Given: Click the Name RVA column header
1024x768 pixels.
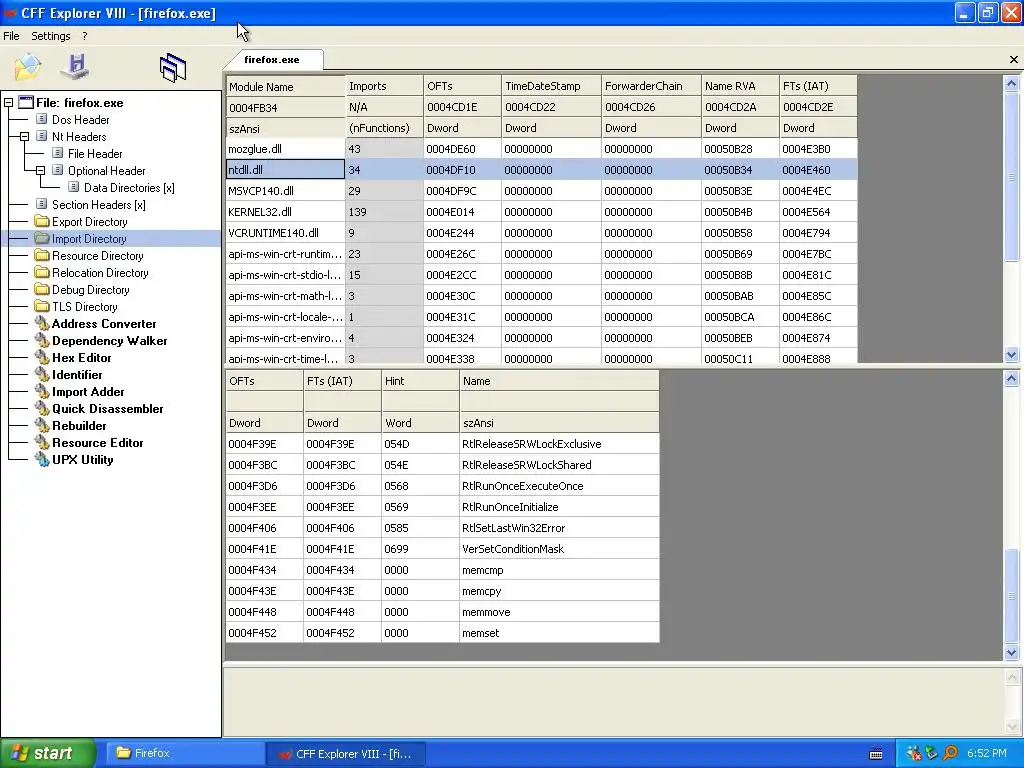Looking at the screenshot, I should tap(740, 86).
